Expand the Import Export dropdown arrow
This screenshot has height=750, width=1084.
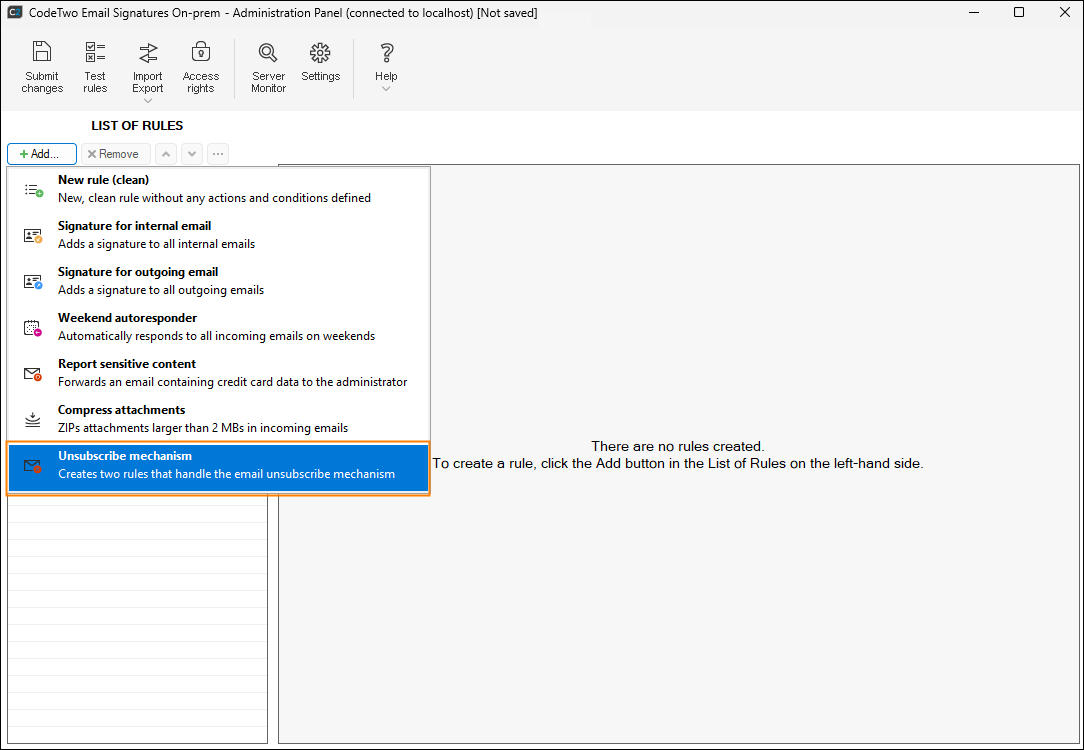pyautogui.click(x=148, y=100)
